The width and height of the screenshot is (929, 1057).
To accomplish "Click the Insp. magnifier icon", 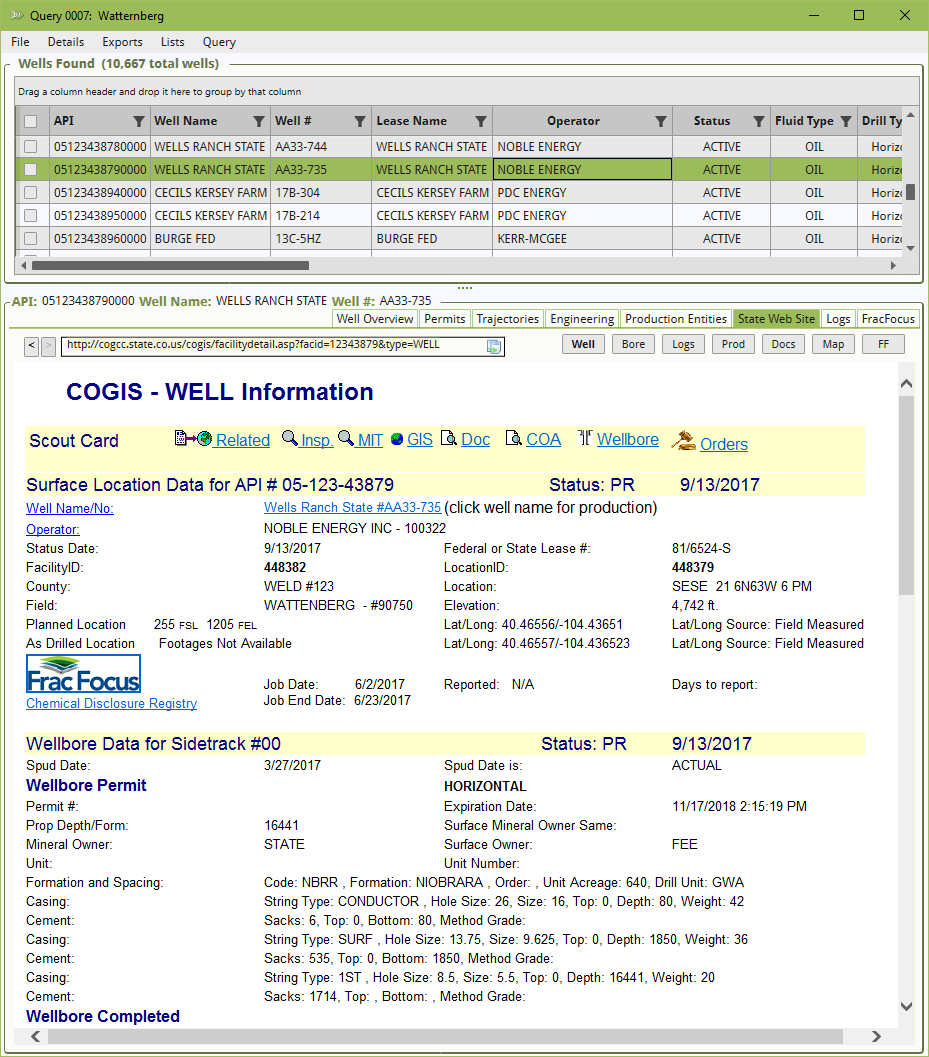I will coord(290,438).
